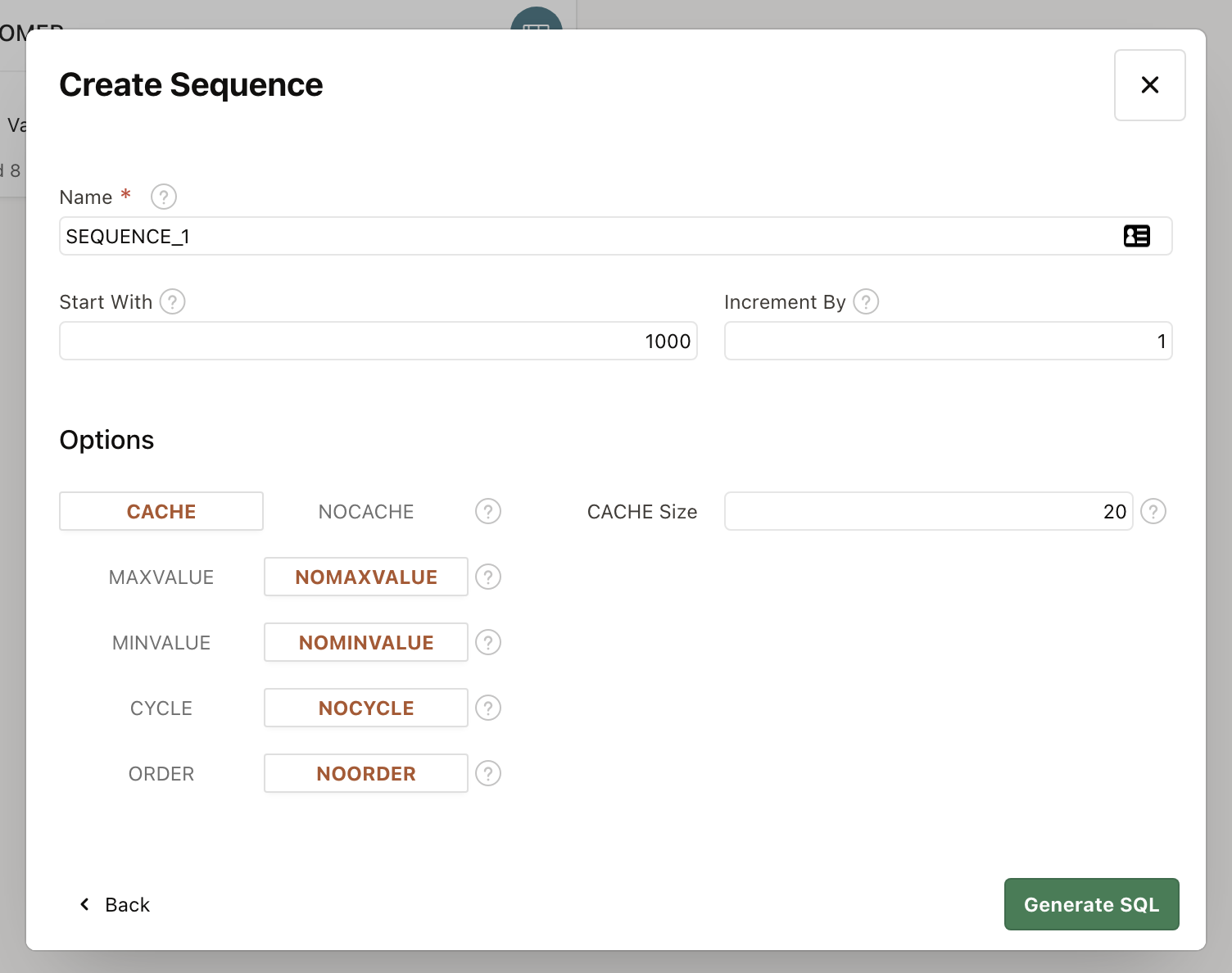Image resolution: width=1232 pixels, height=973 pixels.
Task: Click the Start With help icon
Action: click(172, 301)
